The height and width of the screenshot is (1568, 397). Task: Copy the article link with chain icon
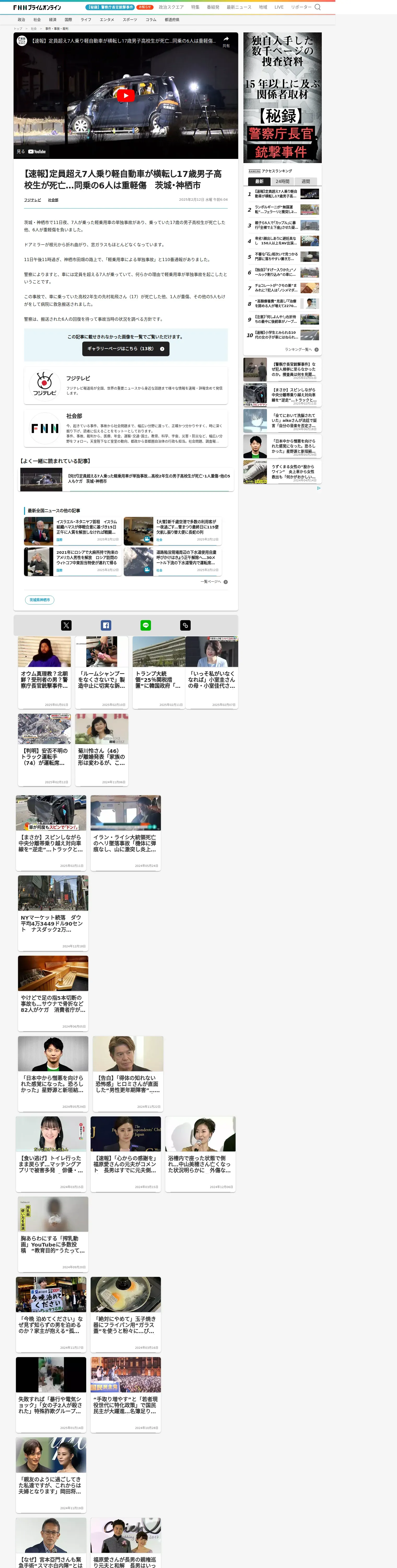pos(185,625)
